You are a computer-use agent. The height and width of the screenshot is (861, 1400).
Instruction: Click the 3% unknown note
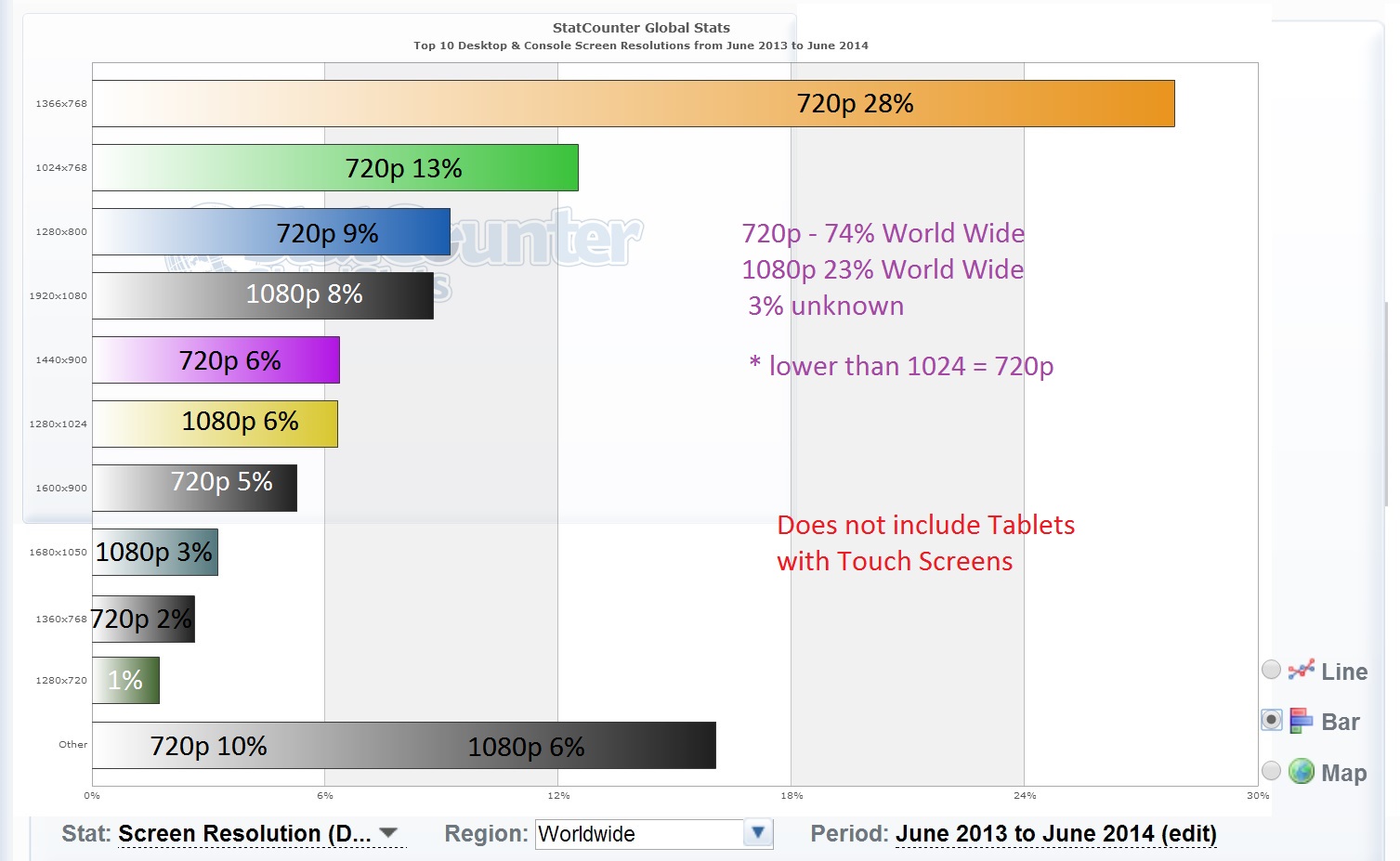click(x=826, y=306)
